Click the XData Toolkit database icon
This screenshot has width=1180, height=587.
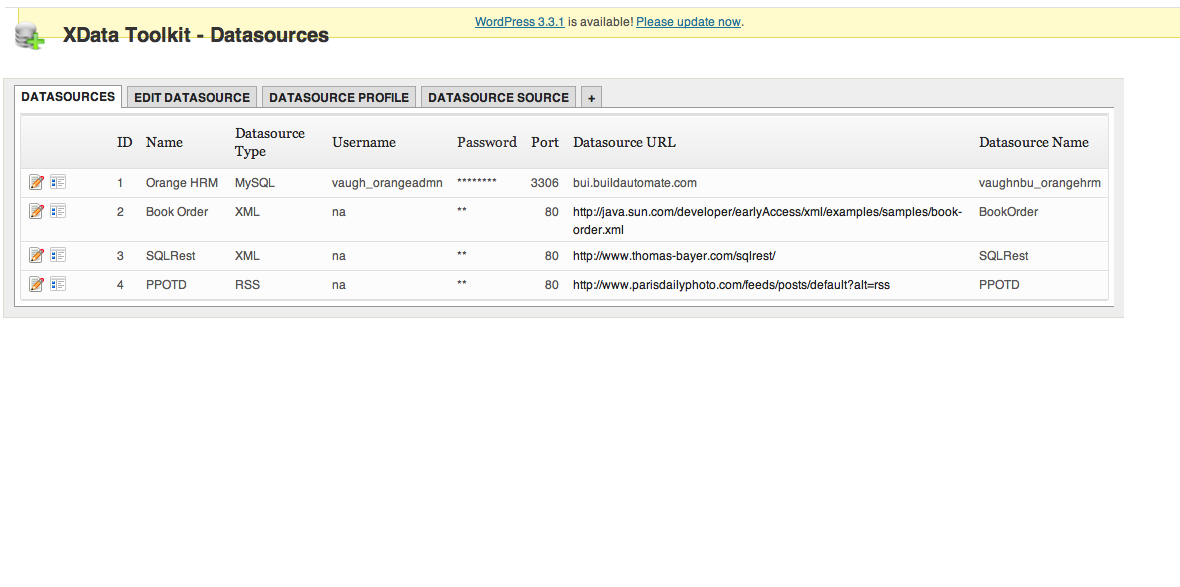[29, 35]
